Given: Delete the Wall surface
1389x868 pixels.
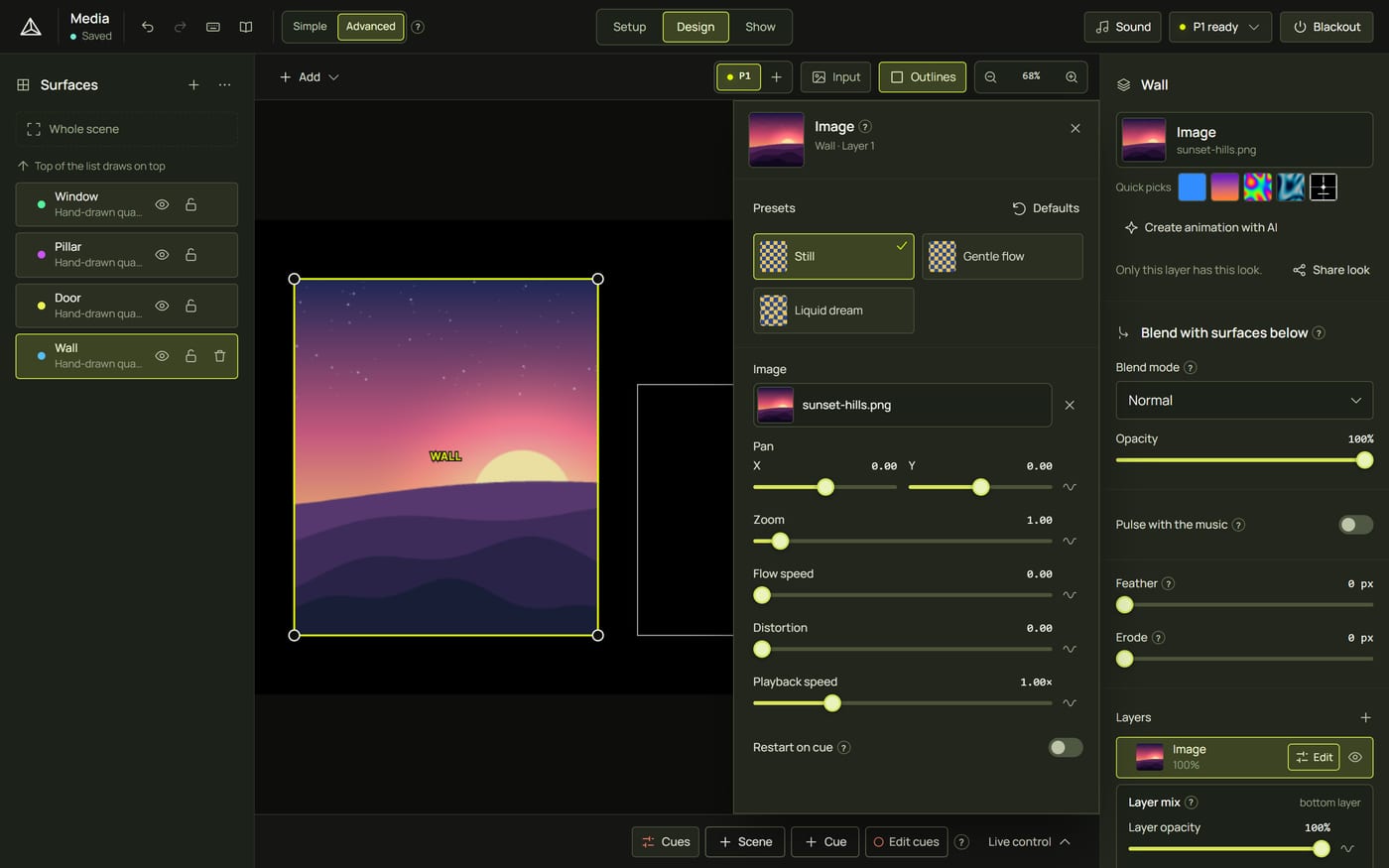Looking at the screenshot, I should [220, 356].
